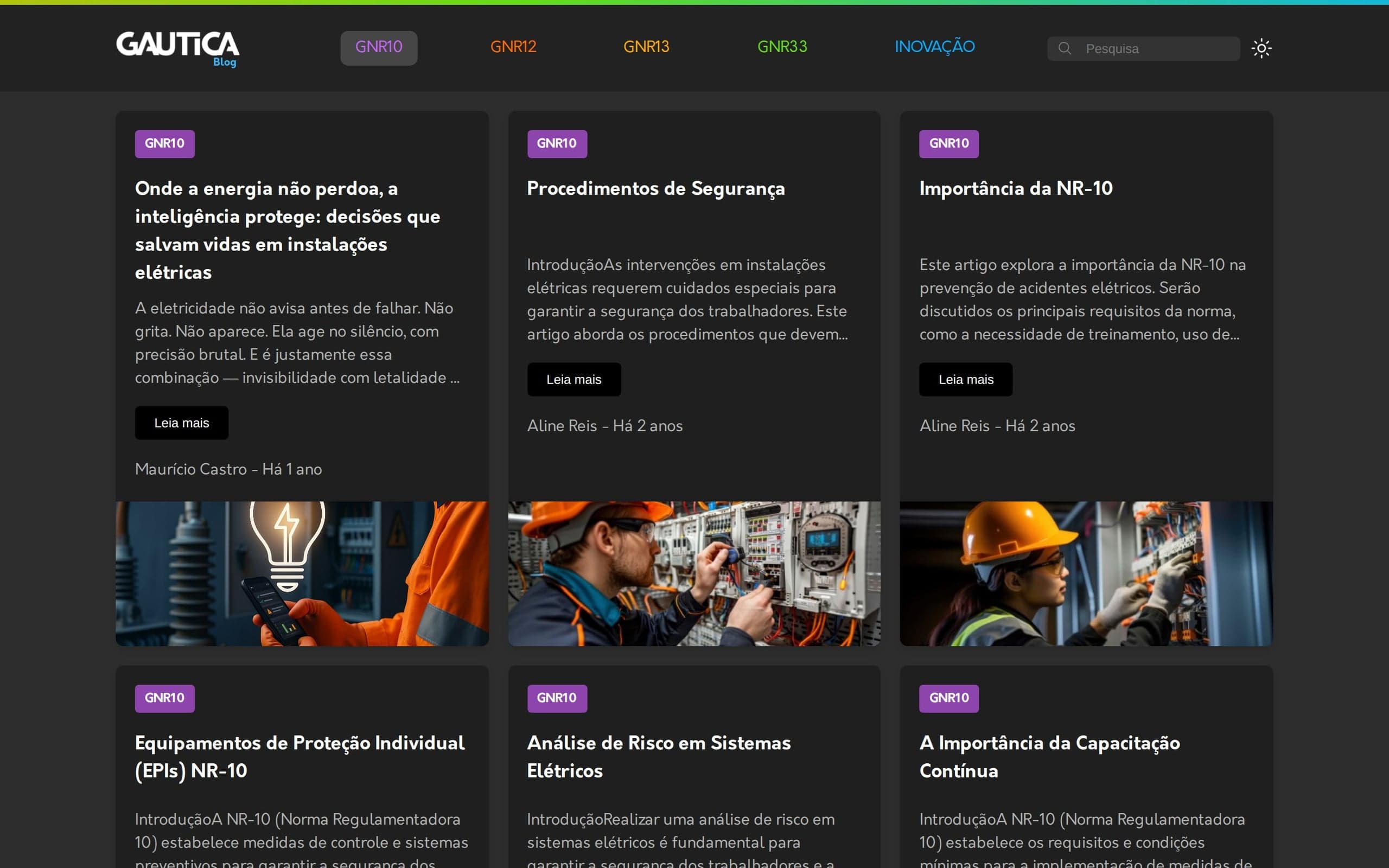Screen dimensions: 1389x868
Task: Open A Importância da Capacitação Contínua article
Action: click(1049, 757)
